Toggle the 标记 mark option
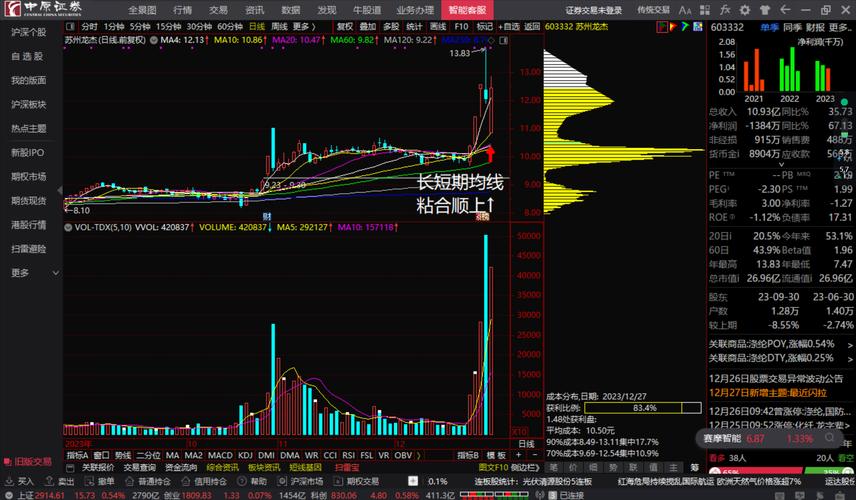 (x=485, y=26)
